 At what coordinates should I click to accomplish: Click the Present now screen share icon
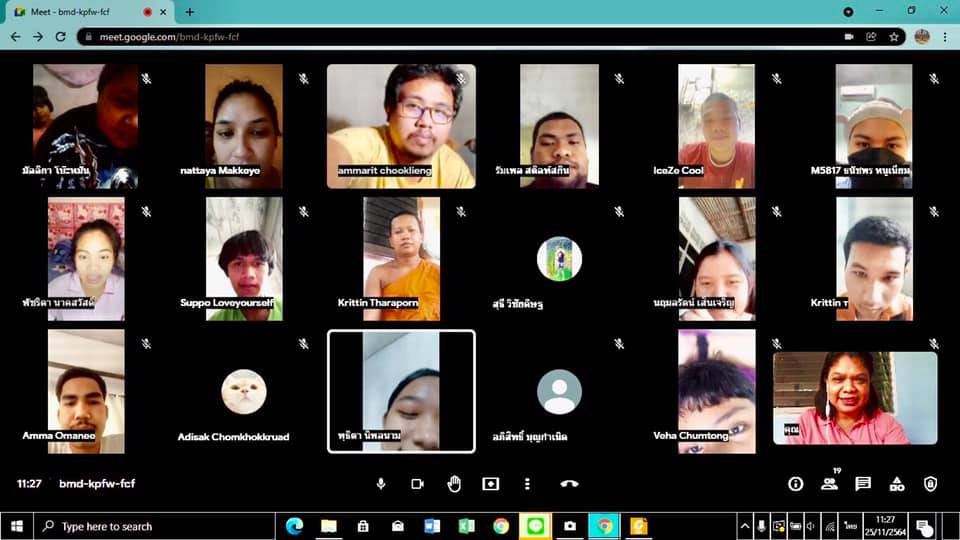490,484
